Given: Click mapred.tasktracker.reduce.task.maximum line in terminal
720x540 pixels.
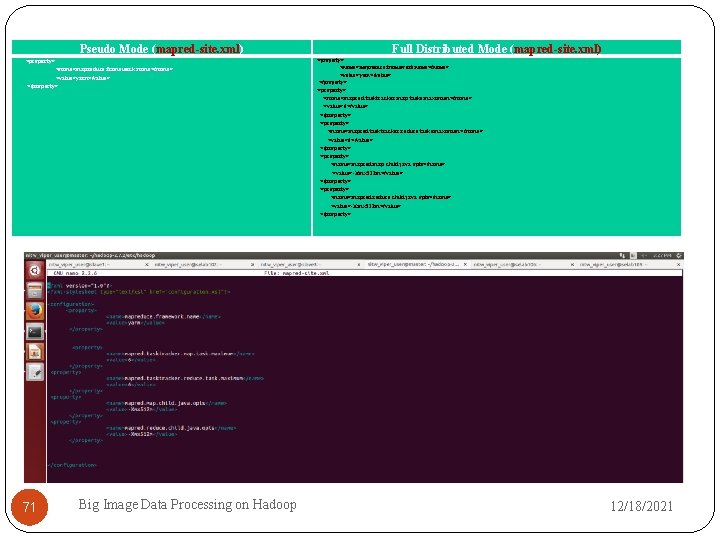Looking at the screenshot, I should (x=185, y=378).
